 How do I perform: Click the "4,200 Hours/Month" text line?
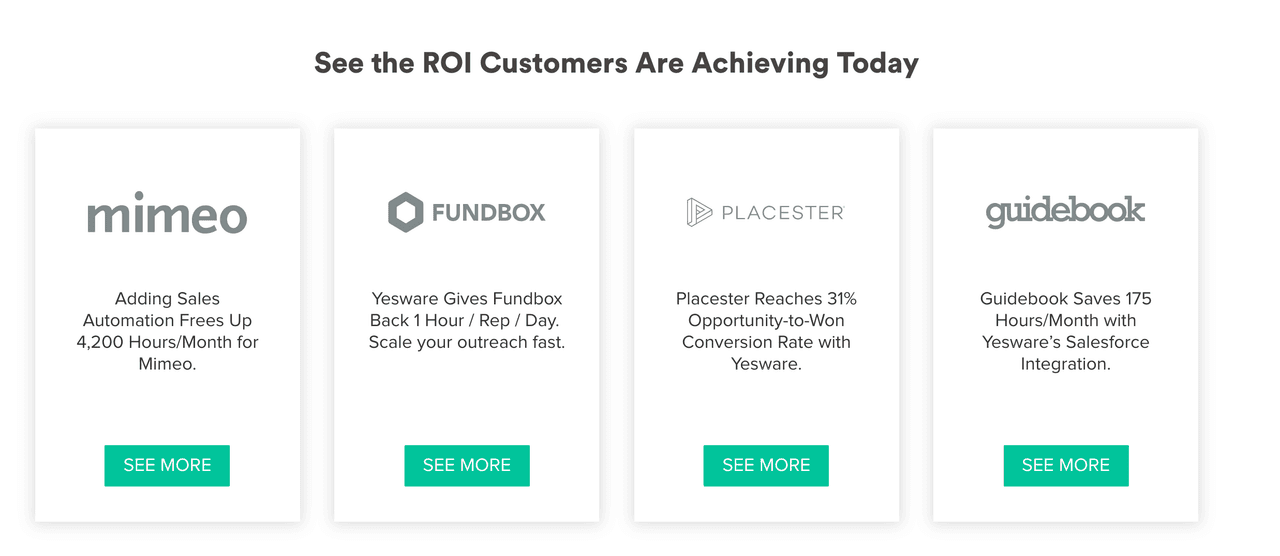point(167,342)
